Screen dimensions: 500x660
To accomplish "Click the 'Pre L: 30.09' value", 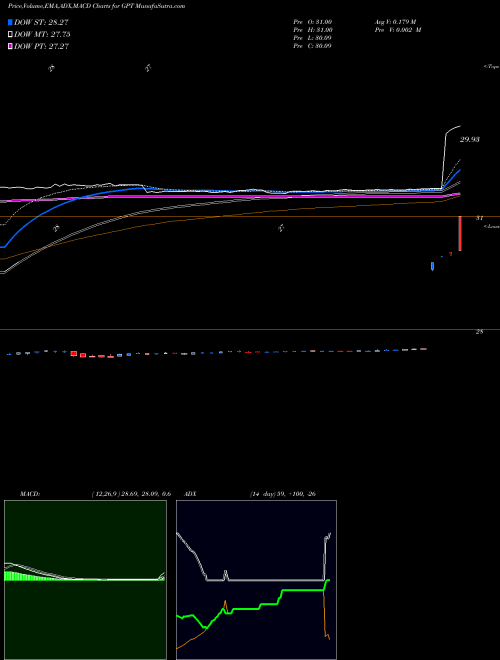I will click(312, 38).
